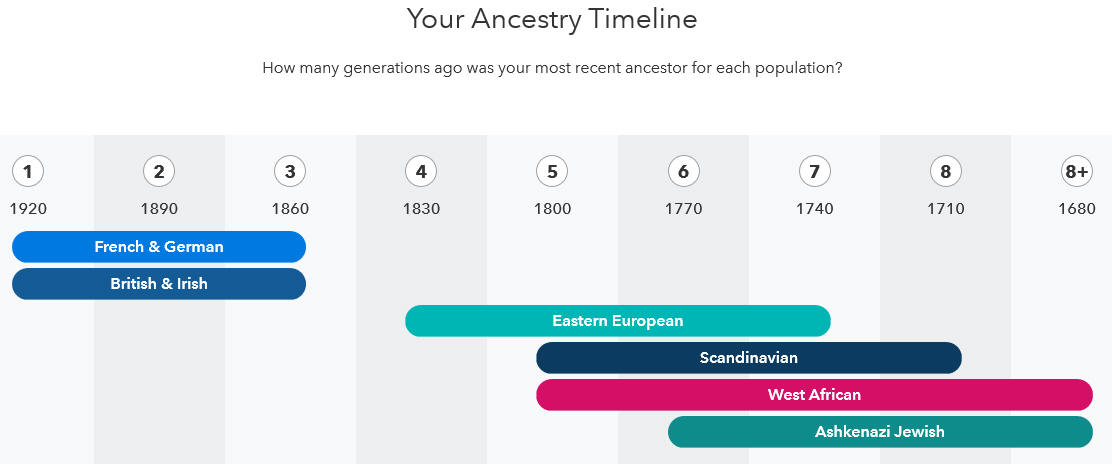Select the 1740 year label

click(815, 209)
